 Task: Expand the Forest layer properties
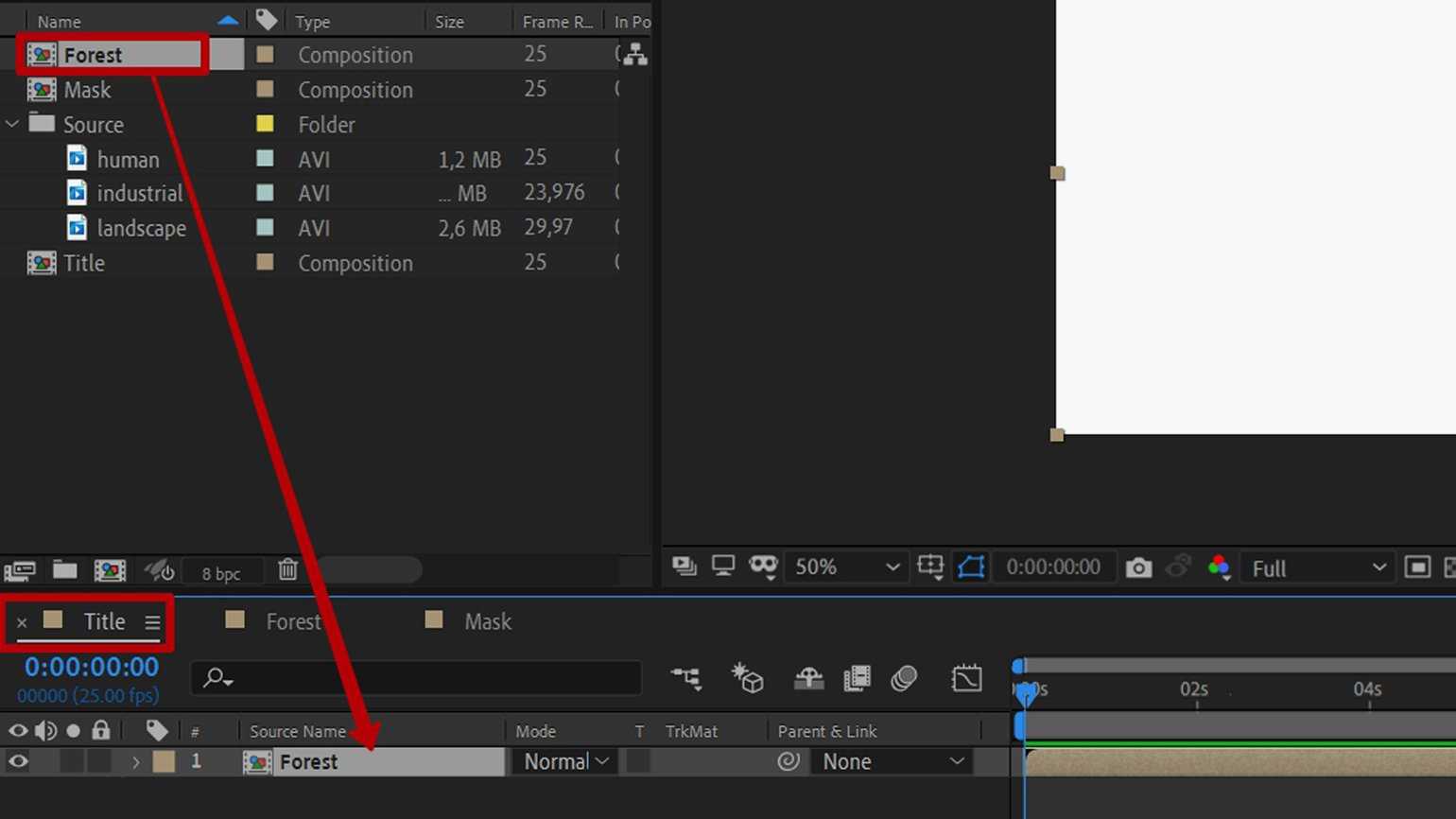(135, 762)
